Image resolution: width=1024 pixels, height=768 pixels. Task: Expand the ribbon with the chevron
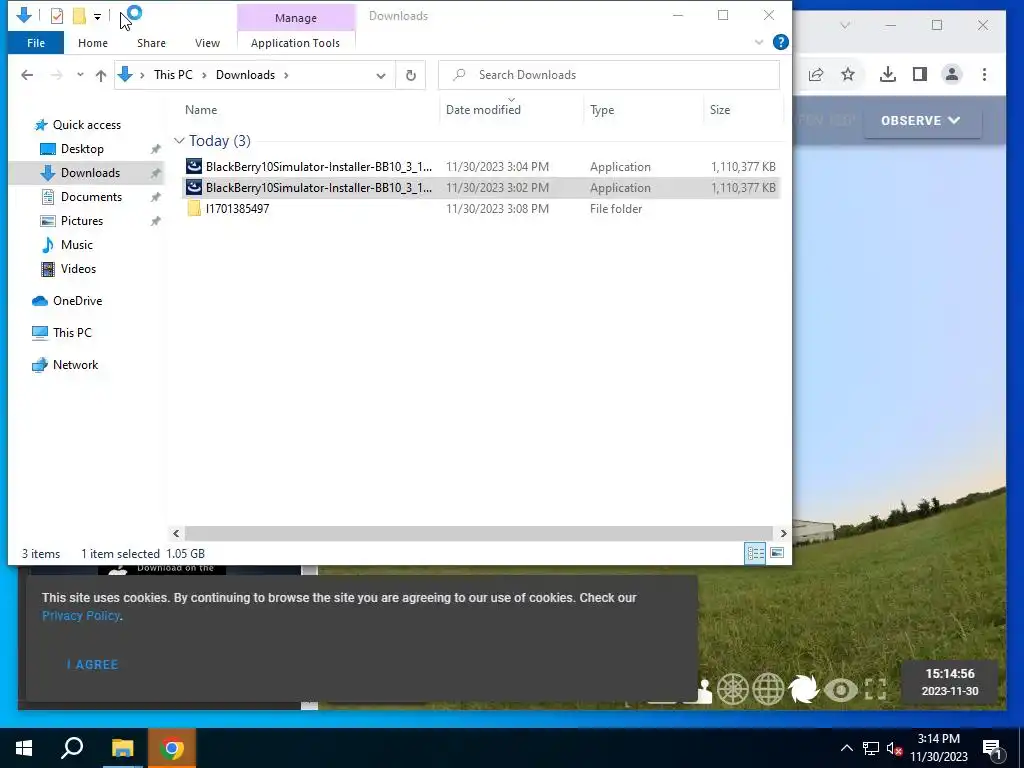pyautogui.click(x=759, y=42)
